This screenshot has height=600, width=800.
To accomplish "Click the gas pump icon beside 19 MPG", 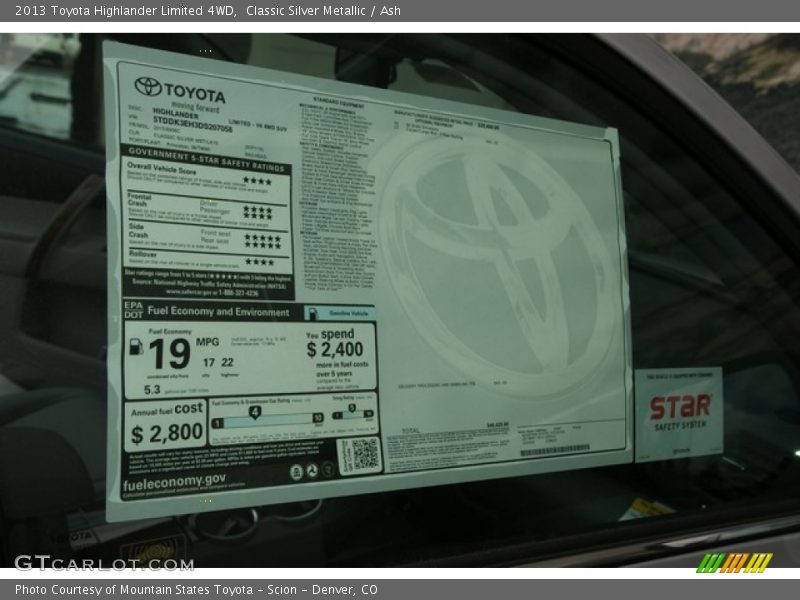I will click(136, 346).
